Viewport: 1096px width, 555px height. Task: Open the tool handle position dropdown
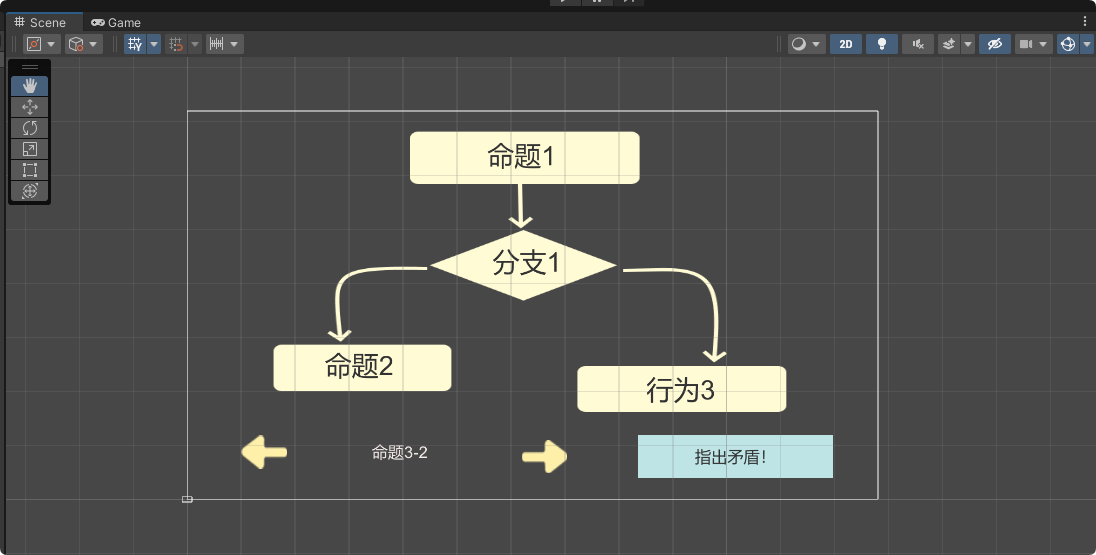[42, 44]
